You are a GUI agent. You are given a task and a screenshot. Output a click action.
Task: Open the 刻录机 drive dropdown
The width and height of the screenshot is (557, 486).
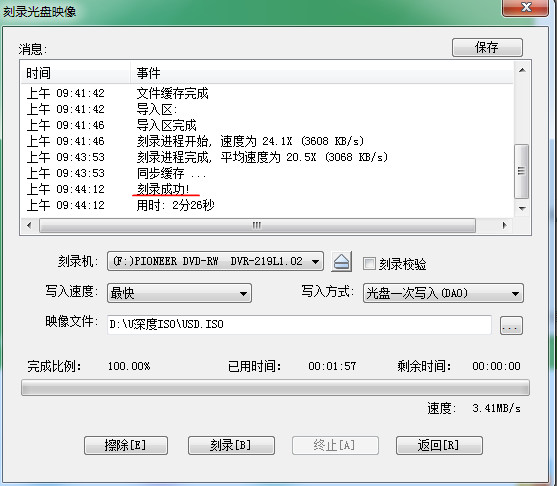point(215,261)
